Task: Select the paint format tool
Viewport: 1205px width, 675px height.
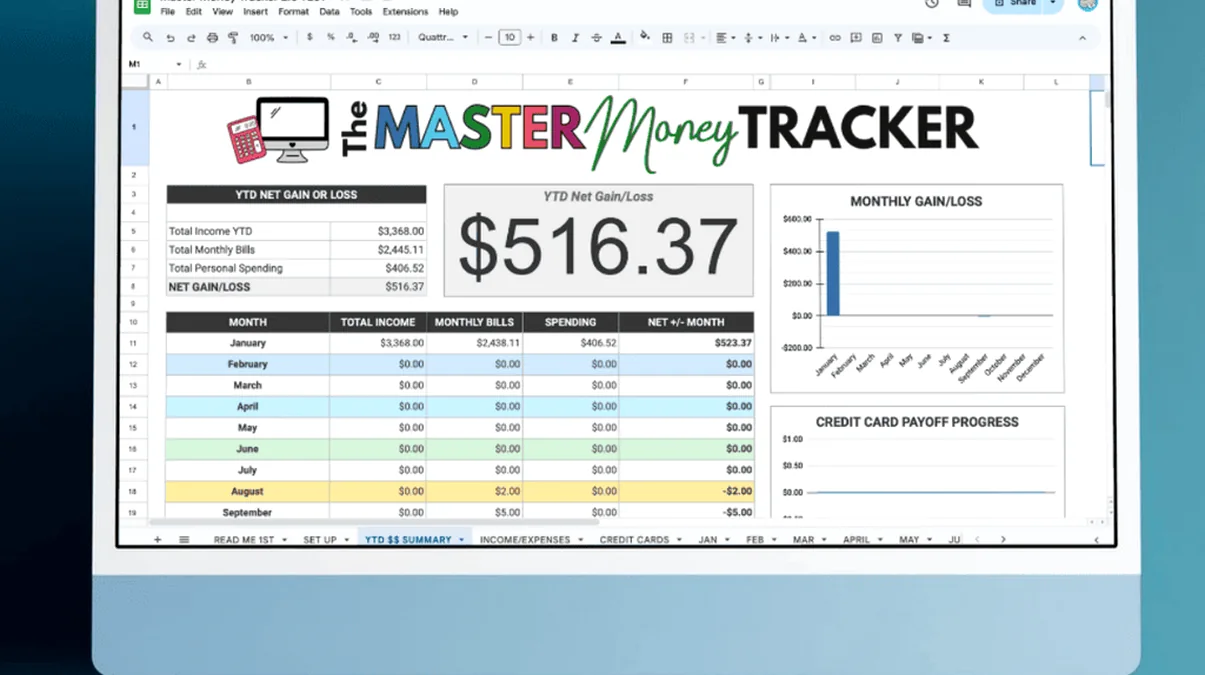Action: click(233, 38)
